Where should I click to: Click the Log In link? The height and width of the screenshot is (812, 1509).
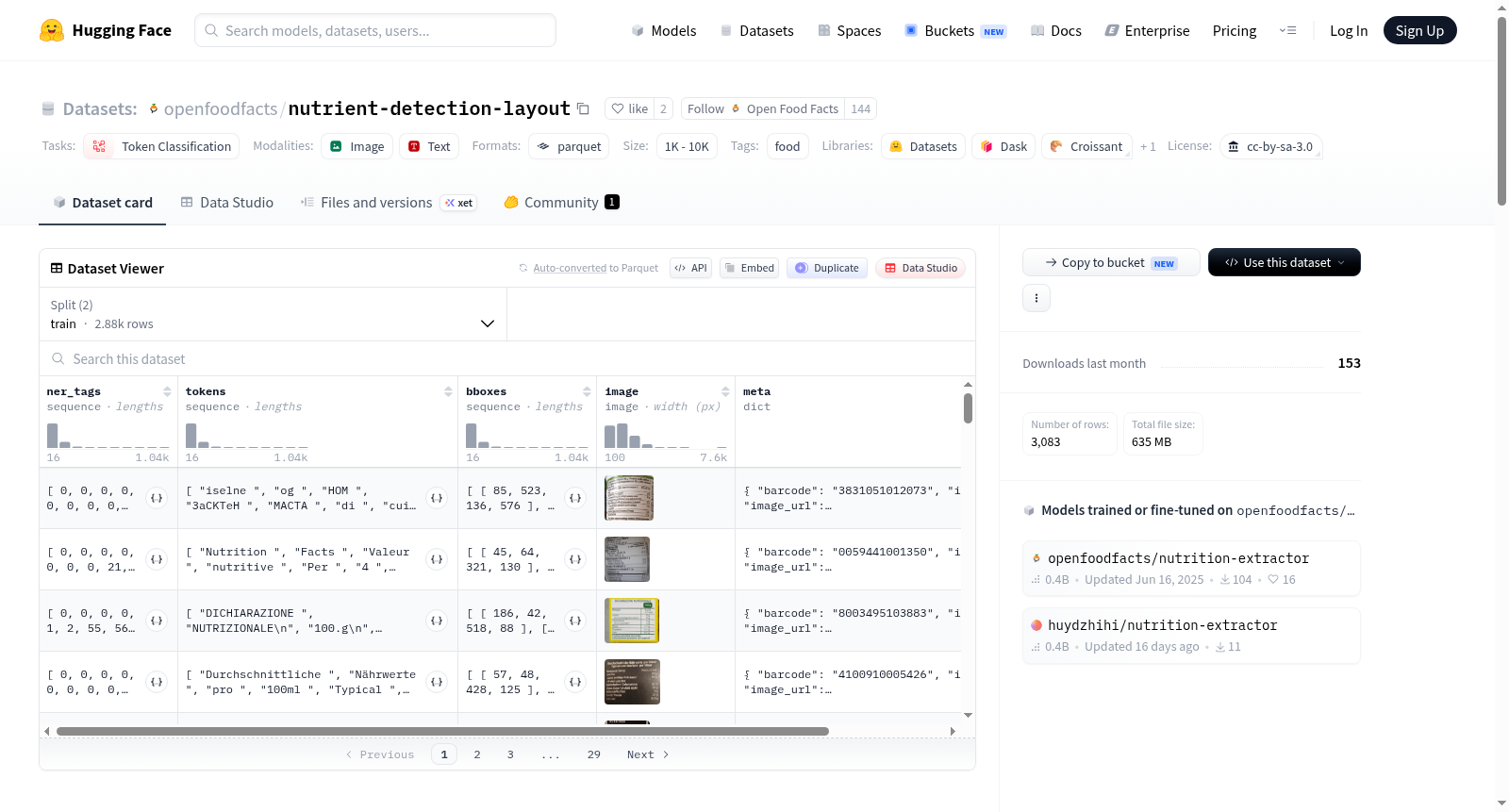(x=1348, y=30)
